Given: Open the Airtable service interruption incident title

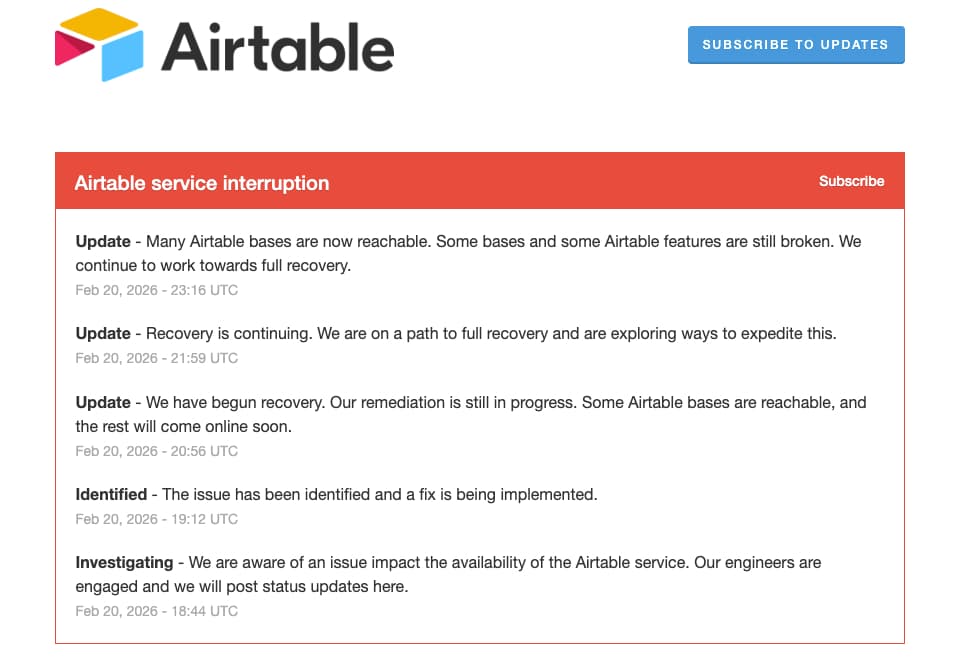Looking at the screenshot, I should 201,183.
